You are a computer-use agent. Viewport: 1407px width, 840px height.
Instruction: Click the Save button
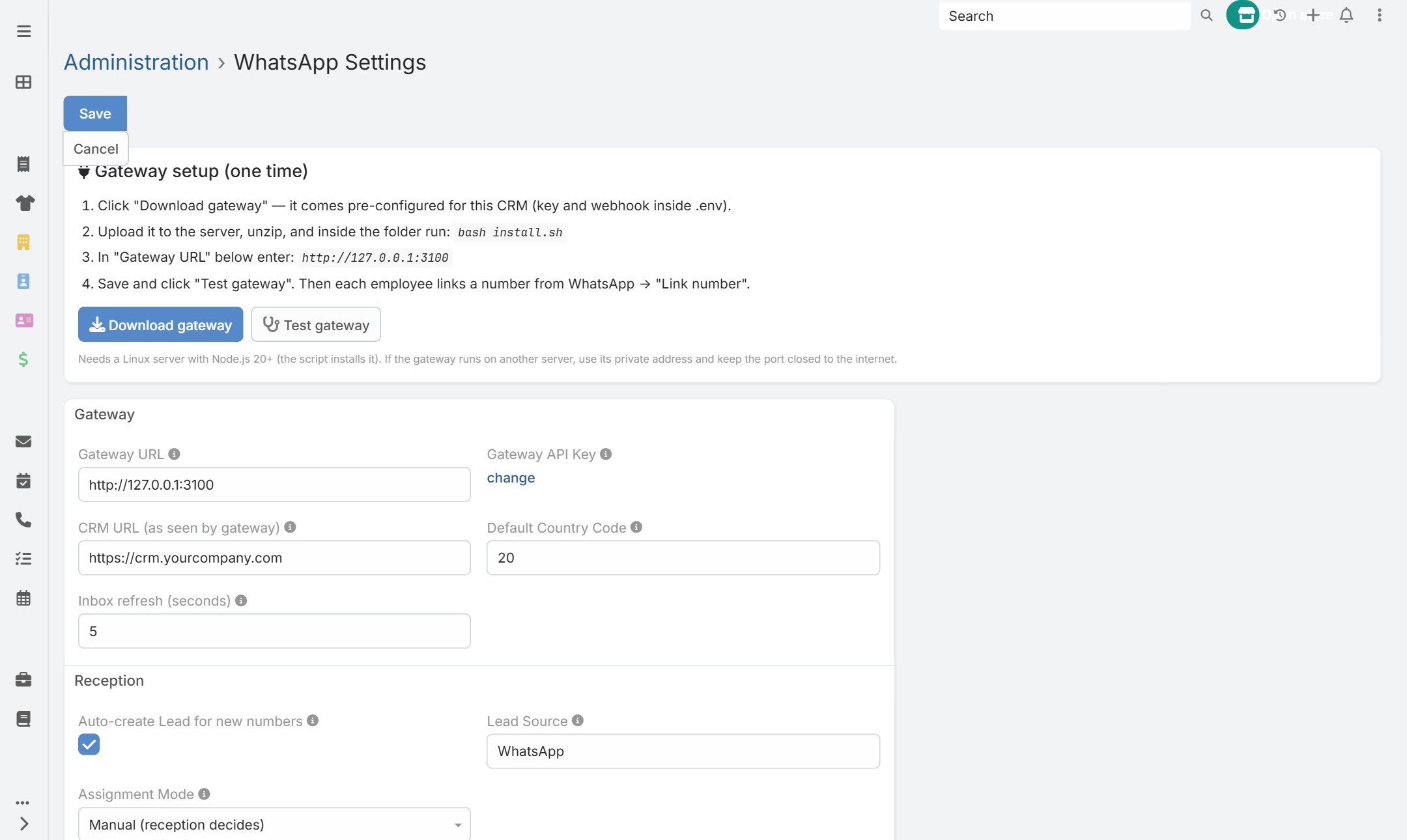95,113
